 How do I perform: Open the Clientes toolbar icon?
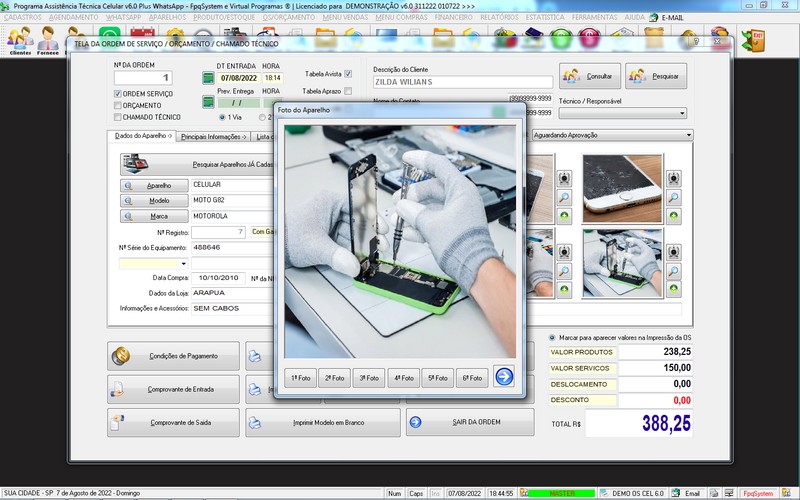[x=20, y=42]
